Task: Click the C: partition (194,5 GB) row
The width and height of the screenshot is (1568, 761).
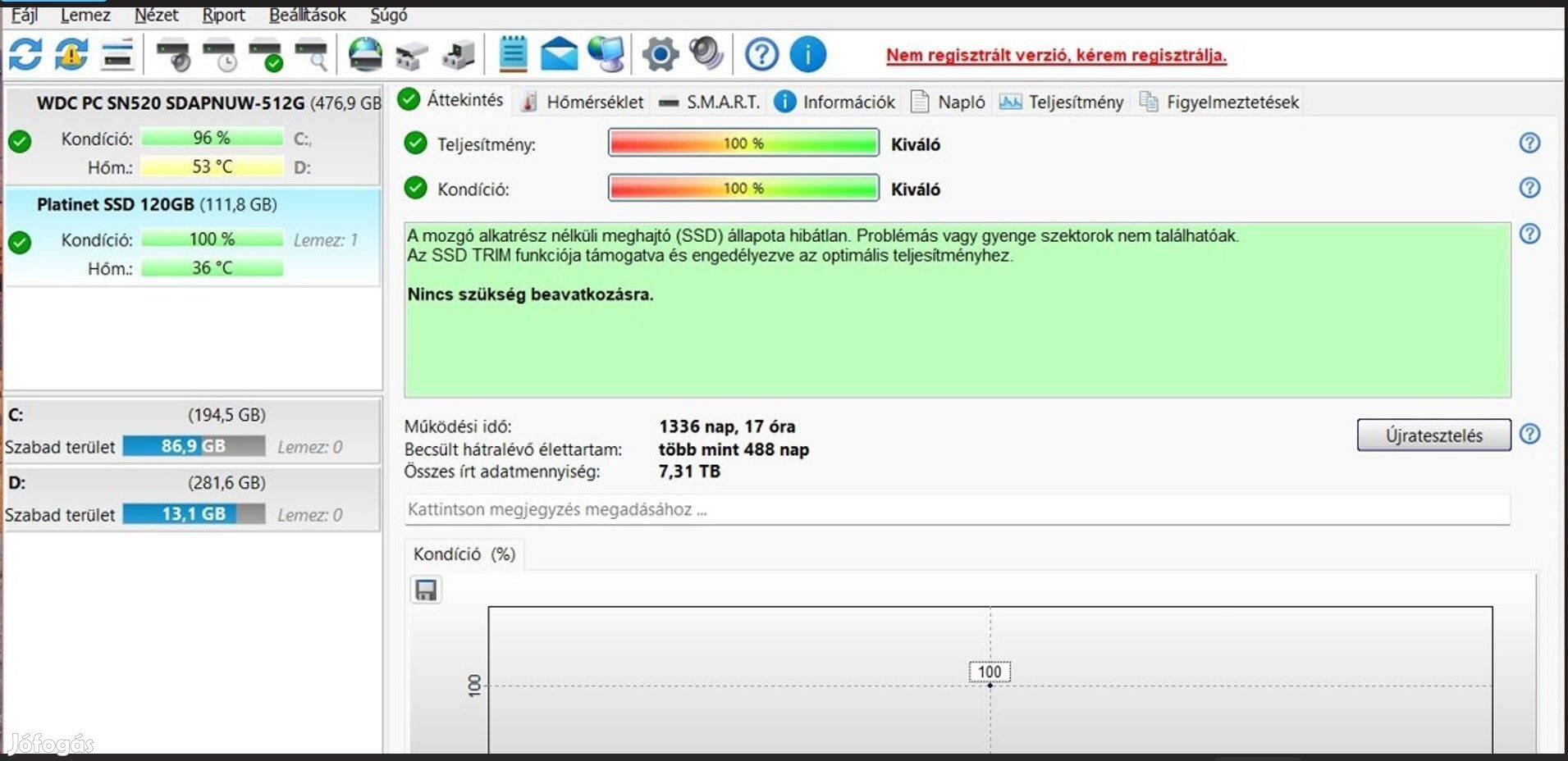Action: click(x=193, y=431)
